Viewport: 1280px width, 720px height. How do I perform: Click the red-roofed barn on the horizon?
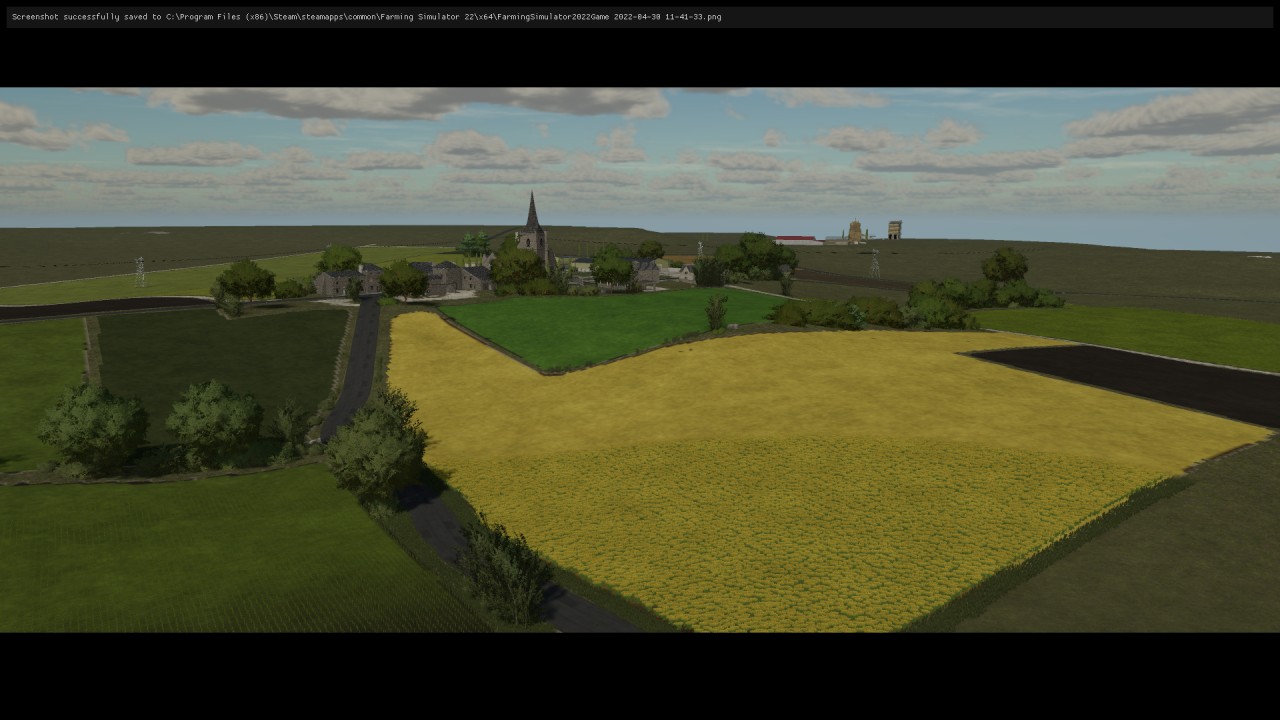799,240
